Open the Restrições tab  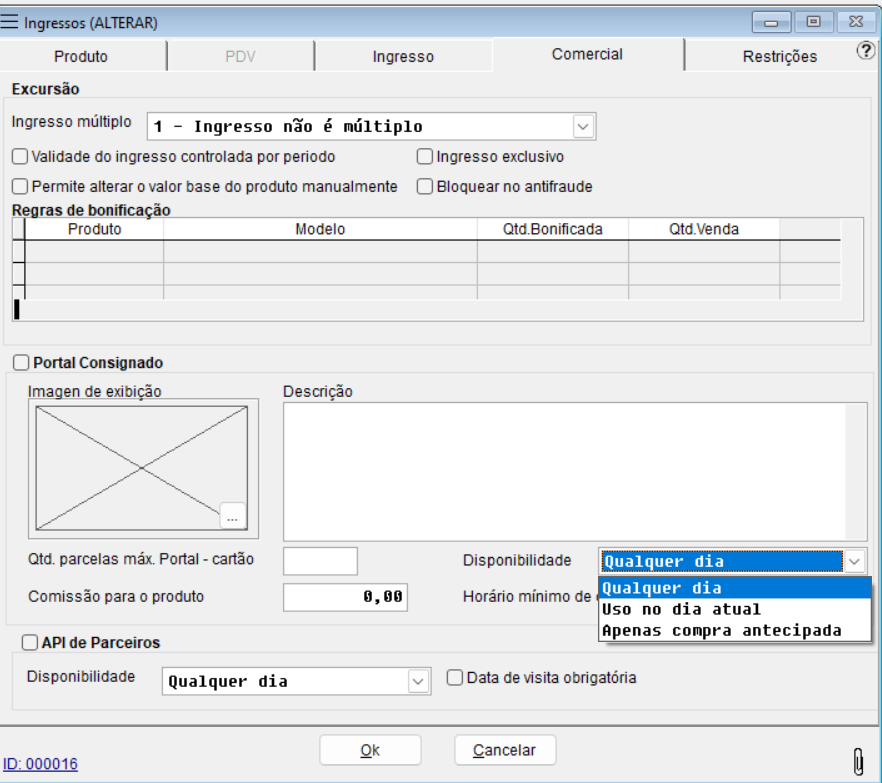(779, 57)
